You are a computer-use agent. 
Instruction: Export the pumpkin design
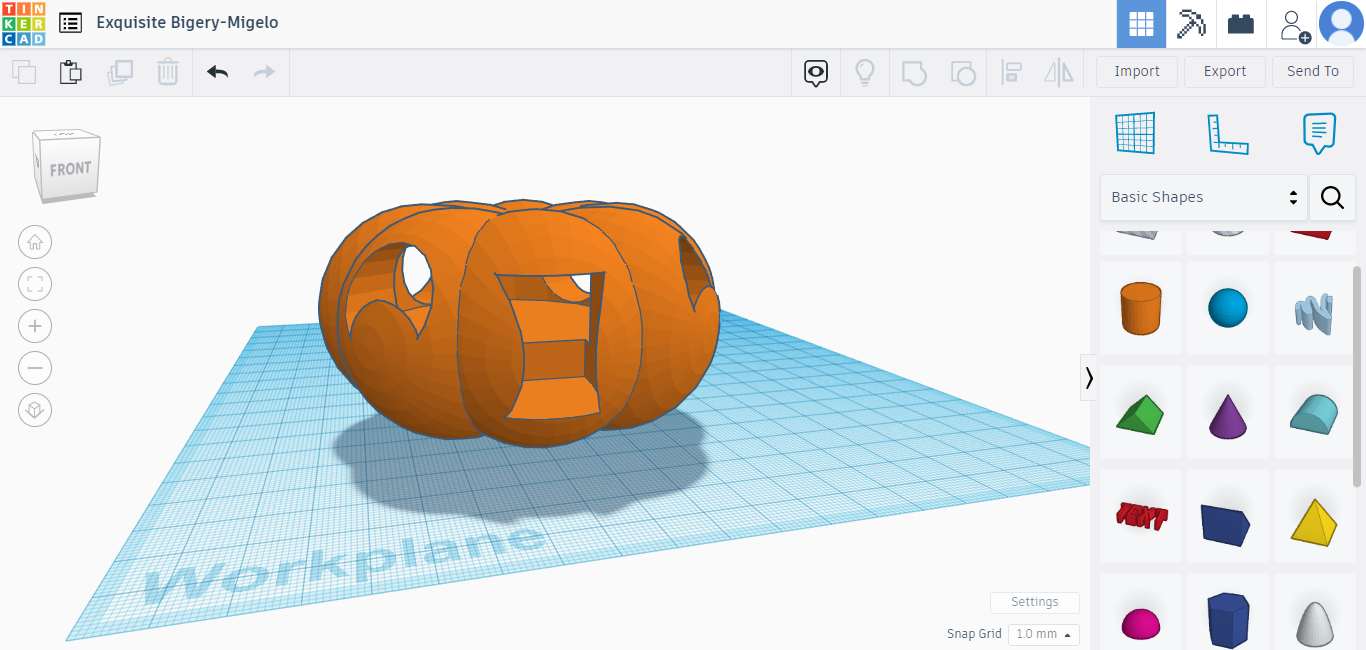[1224, 71]
